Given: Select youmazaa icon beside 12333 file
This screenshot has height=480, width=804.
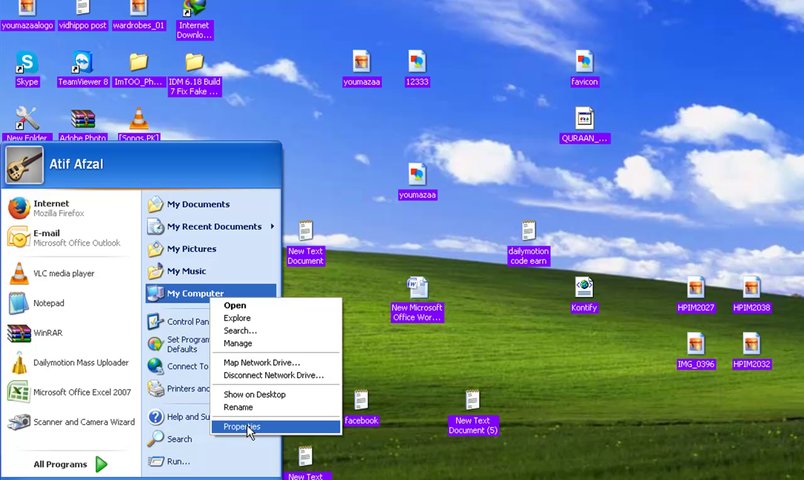Looking at the screenshot, I should point(361,63).
